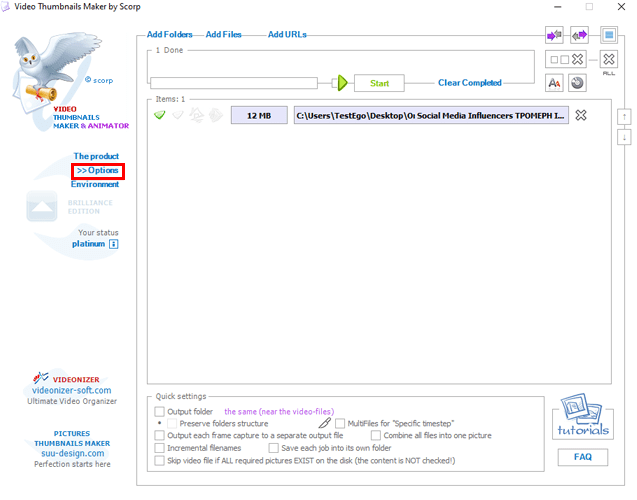
Task: Click the blue window view icon
Action: click(609, 35)
